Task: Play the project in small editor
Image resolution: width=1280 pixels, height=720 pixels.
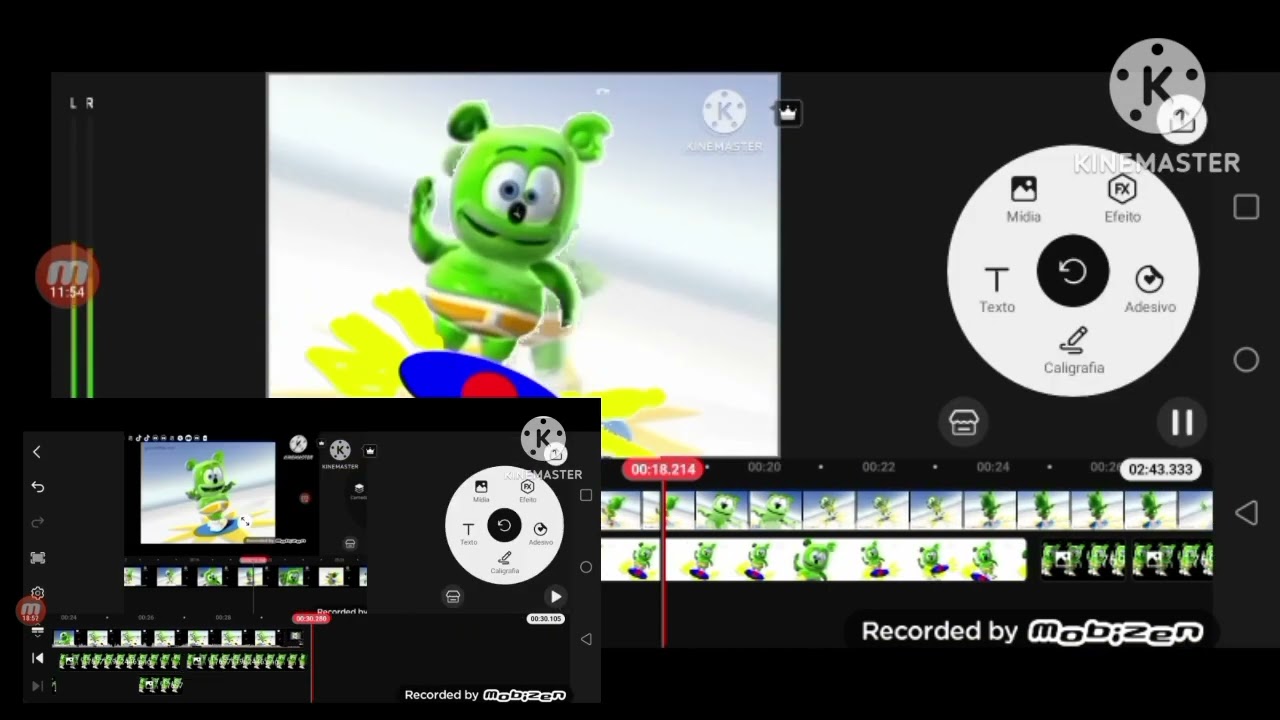Action: pyautogui.click(x=555, y=597)
